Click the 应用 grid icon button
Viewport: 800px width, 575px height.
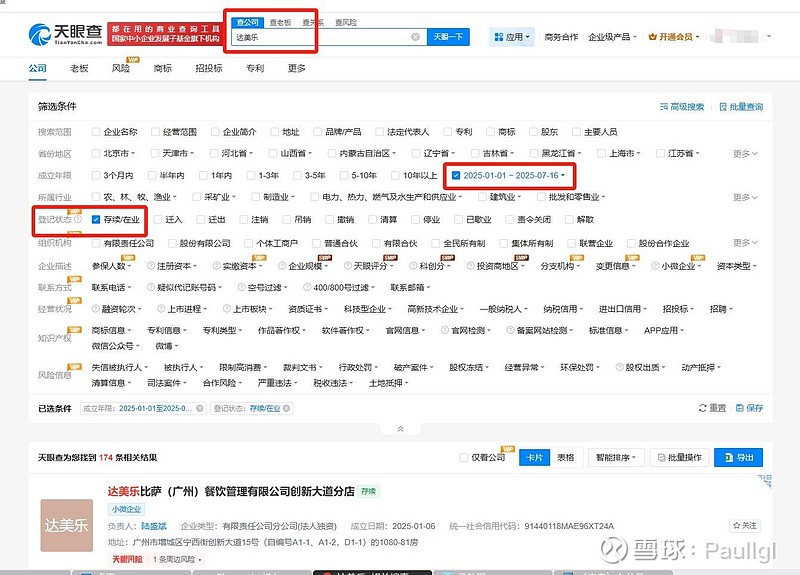point(512,37)
